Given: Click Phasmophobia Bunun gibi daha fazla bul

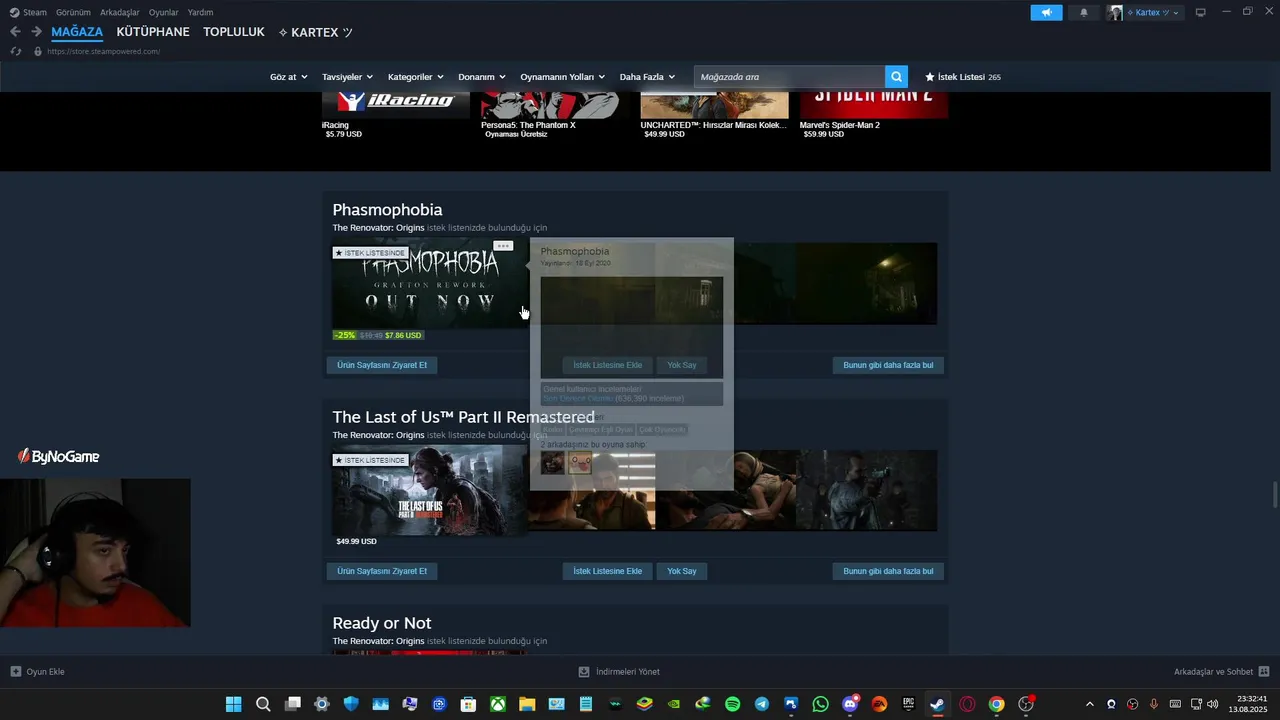Looking at the screenshot, I should (x=888, y=365).
